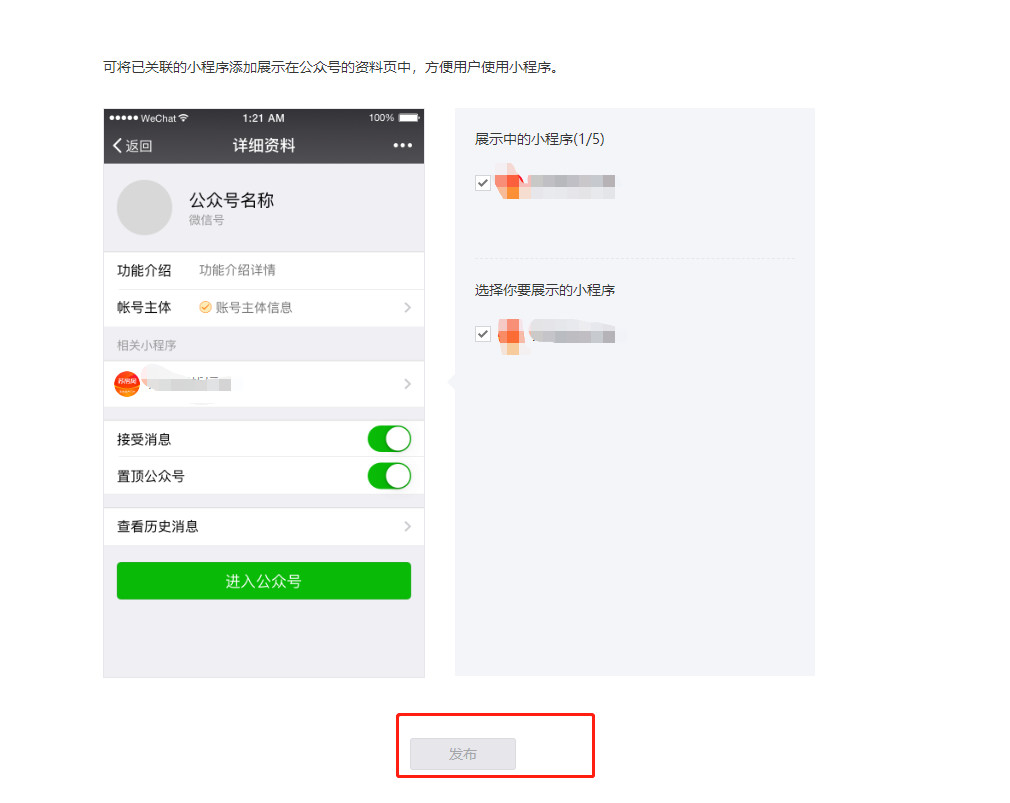Click the back arrow labeled 返回
Image resolution: width=1010 pixels, height=803 pixels.
[133, 146]
